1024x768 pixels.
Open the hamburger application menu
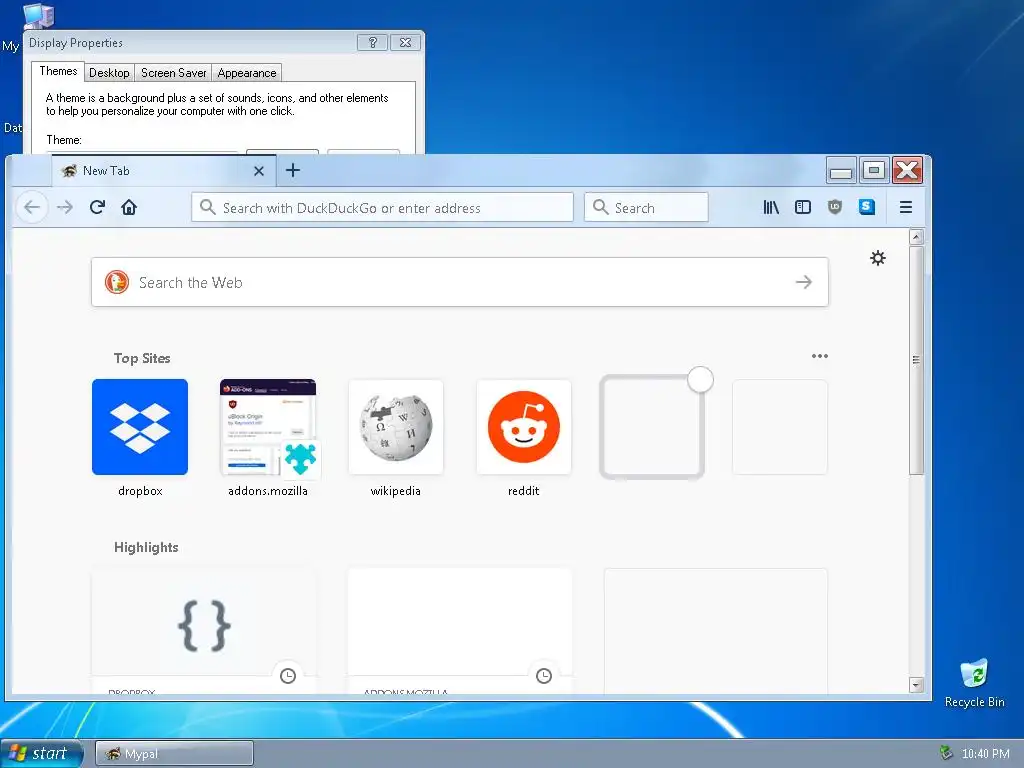pyautogui.click(x=905, y=208)
